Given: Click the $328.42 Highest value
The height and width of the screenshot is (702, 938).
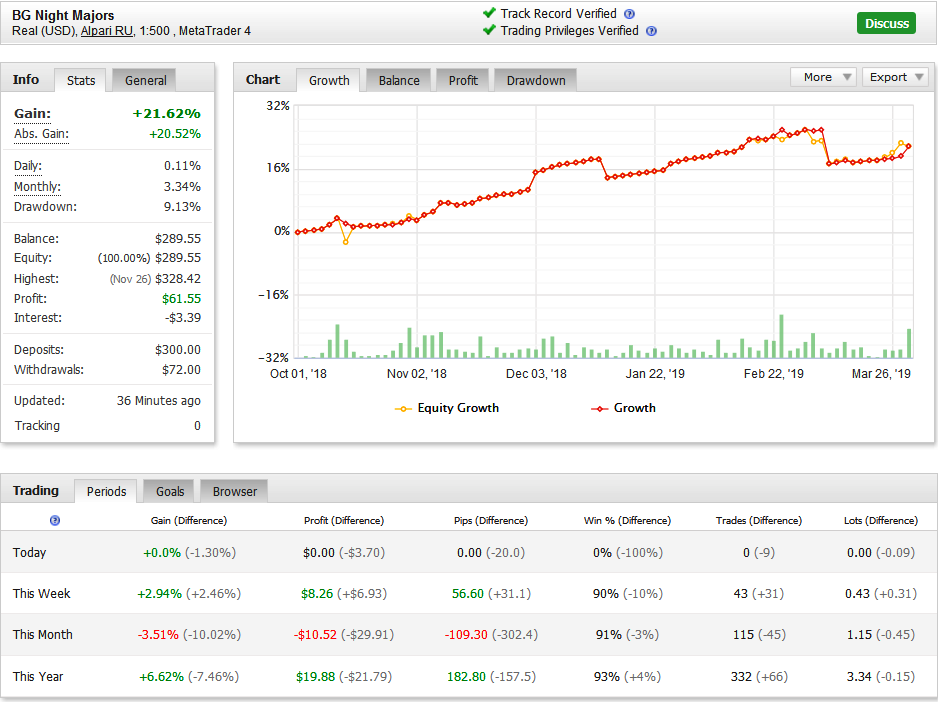Looking at the screenshot, I should (178, 279).
